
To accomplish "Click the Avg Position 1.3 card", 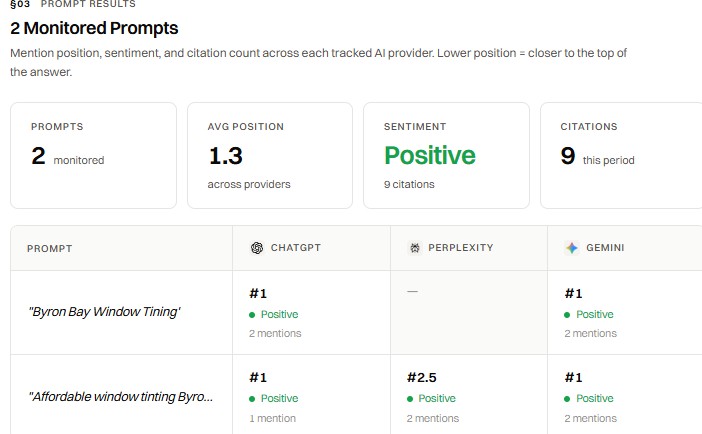I will tap(270, 155).
